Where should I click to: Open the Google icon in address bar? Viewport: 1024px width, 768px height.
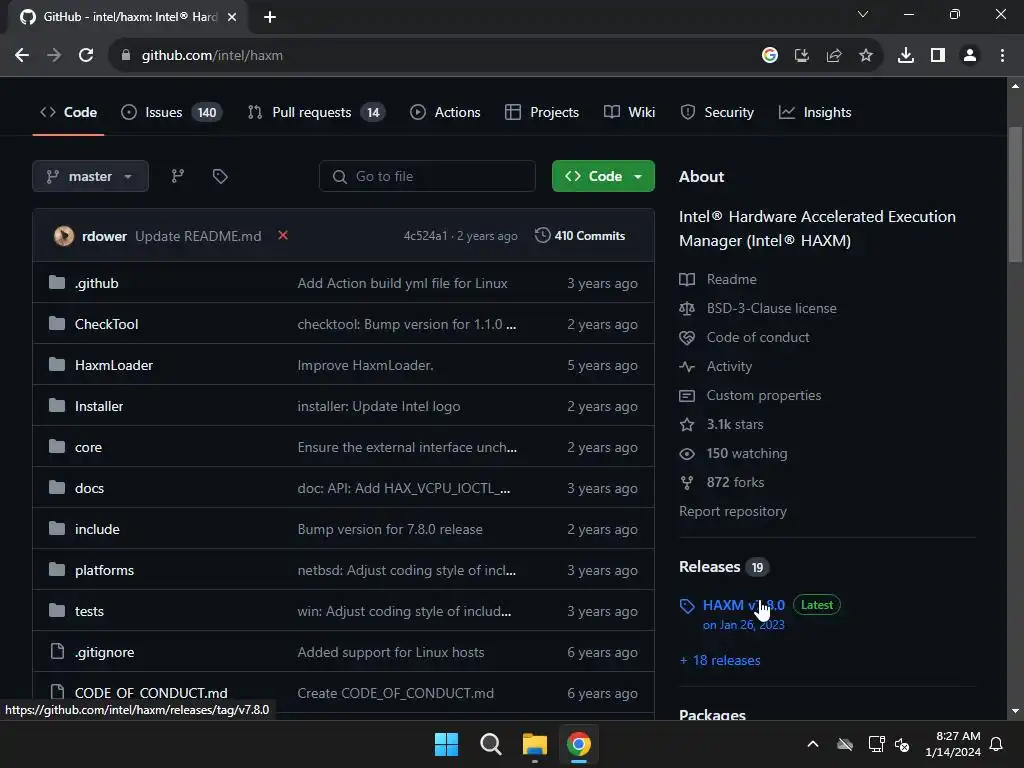770,56
